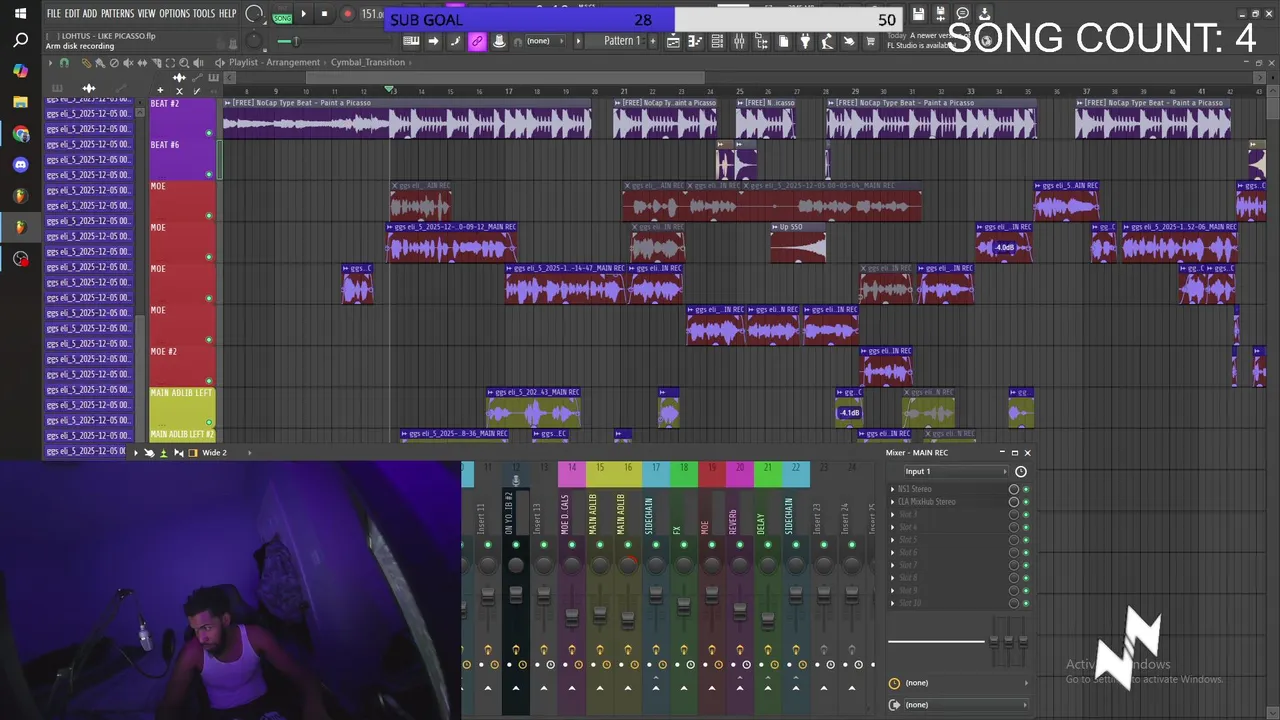Expand the NS1 Stereo slot arrow
Viewport: 1280px width, 720px height.
893,489
